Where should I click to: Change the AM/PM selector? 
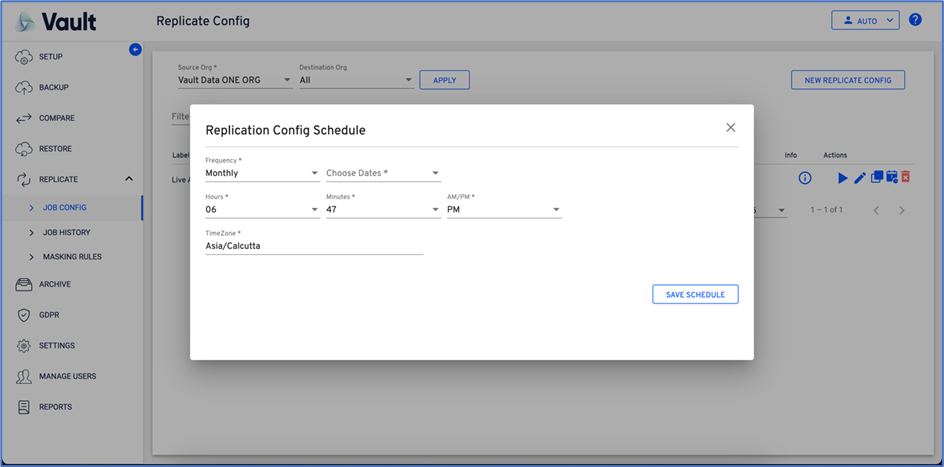tap(503, 210)
